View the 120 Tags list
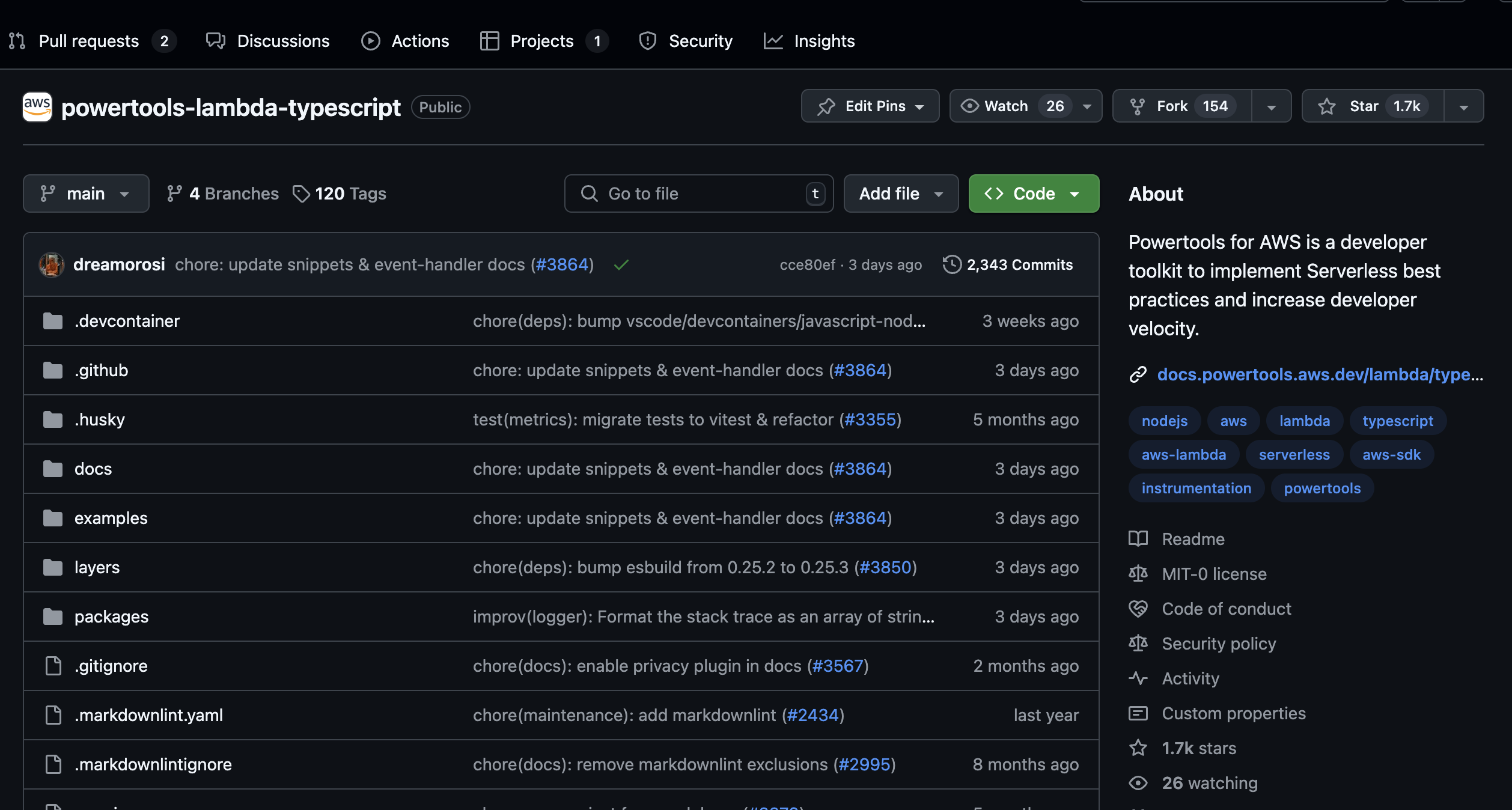This screenshot has width=1512, height=810. pos(339,193)
